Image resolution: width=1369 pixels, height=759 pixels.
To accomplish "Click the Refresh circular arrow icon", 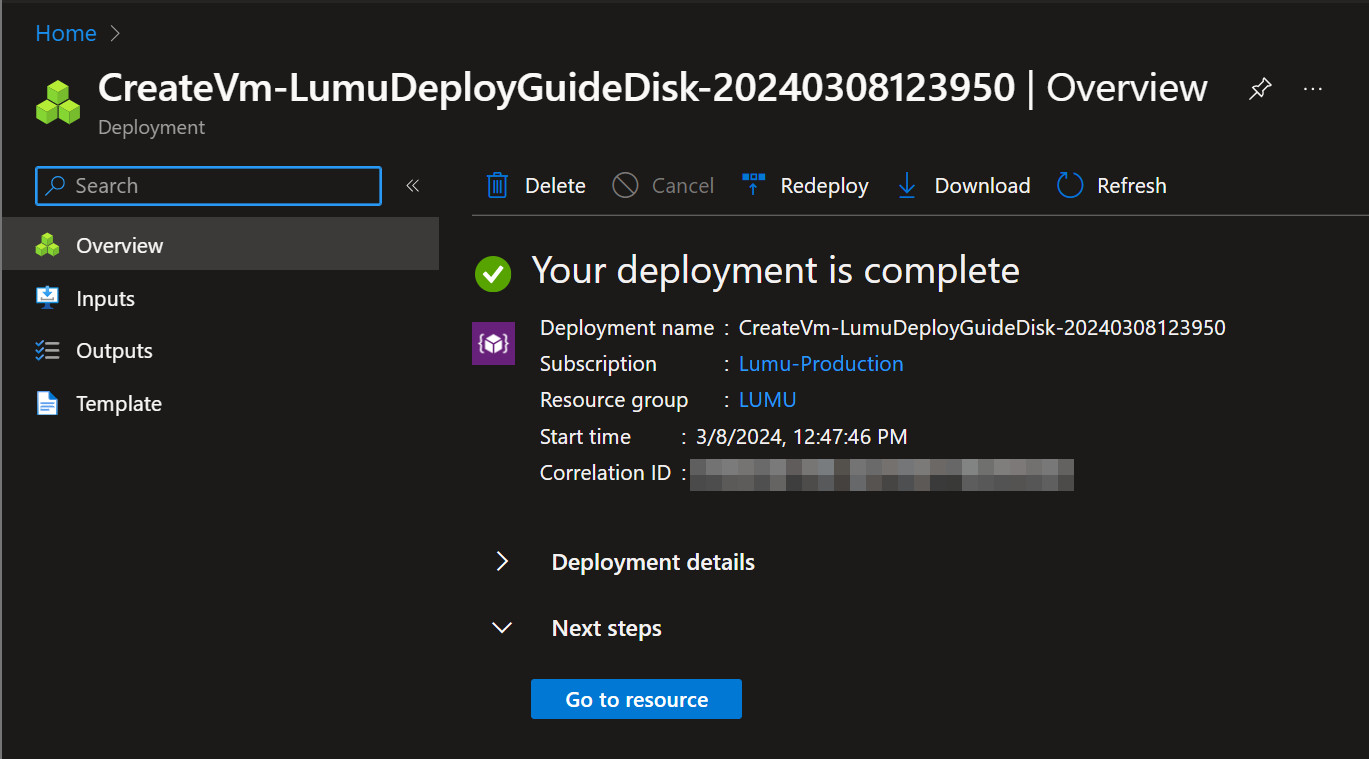I will tap(1070, 186).
